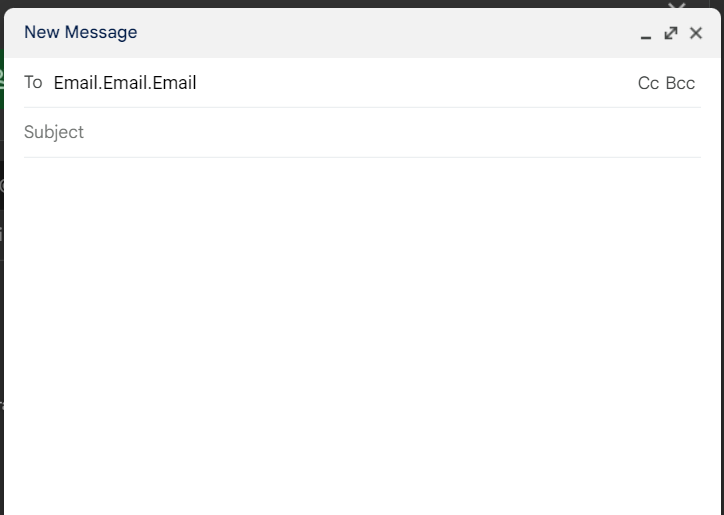Click the To label to select contacts
724x515 pixels.
click(33, 82)
